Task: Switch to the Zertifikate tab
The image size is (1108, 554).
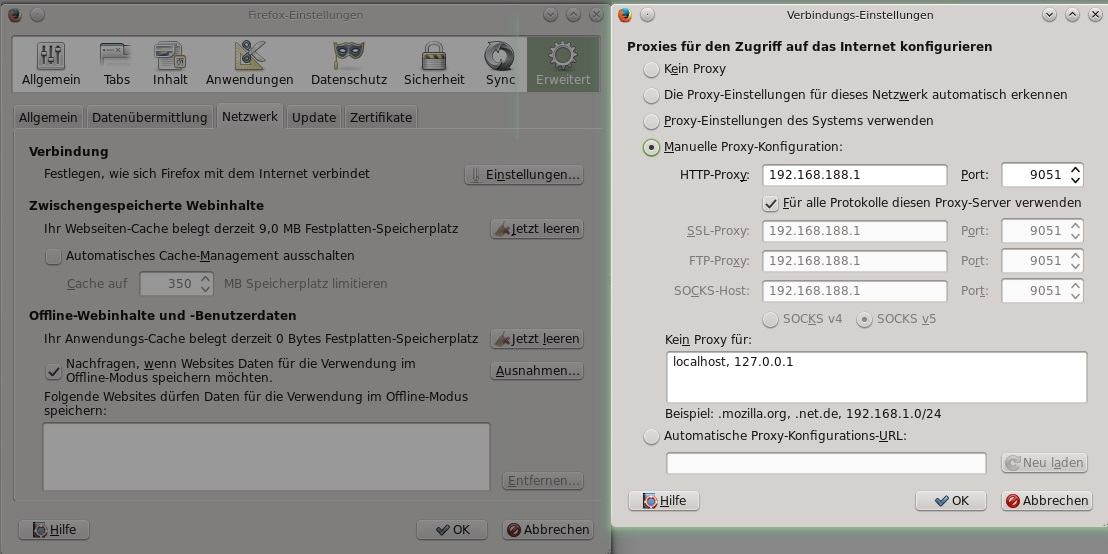Action: point(381,117)
